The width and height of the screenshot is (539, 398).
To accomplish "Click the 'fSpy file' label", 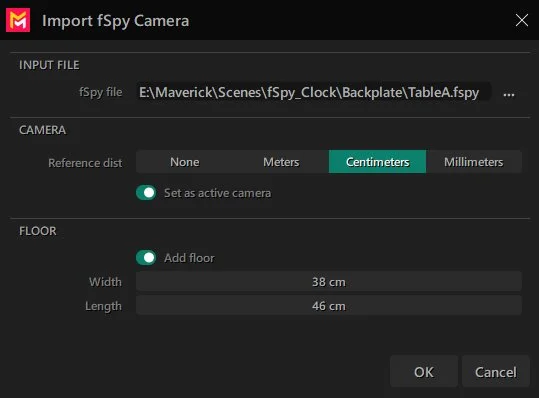I will [x=101, y=92].
